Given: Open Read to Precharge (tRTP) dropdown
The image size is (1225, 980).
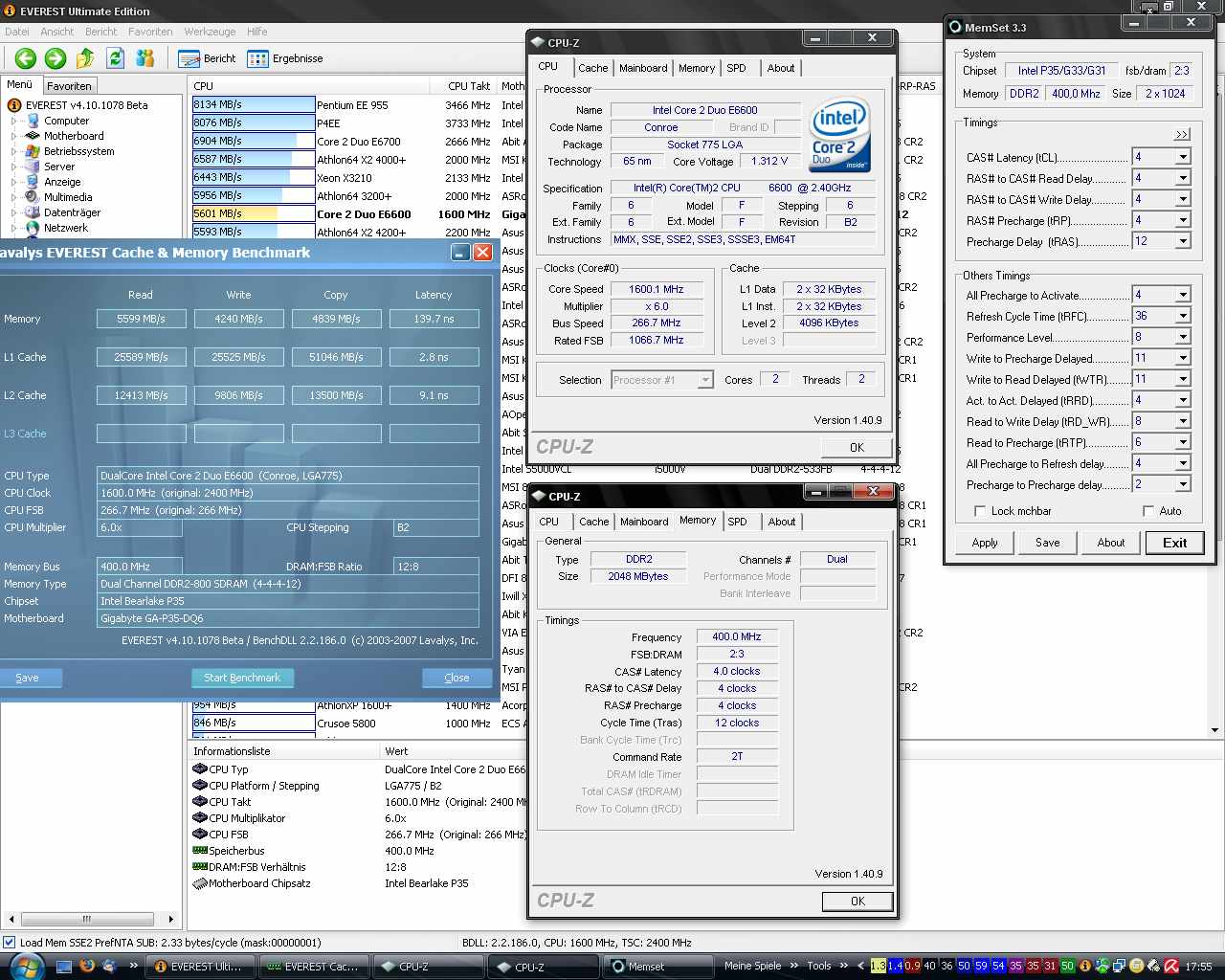Looking at the screenshot, I should click(1183, 442).
